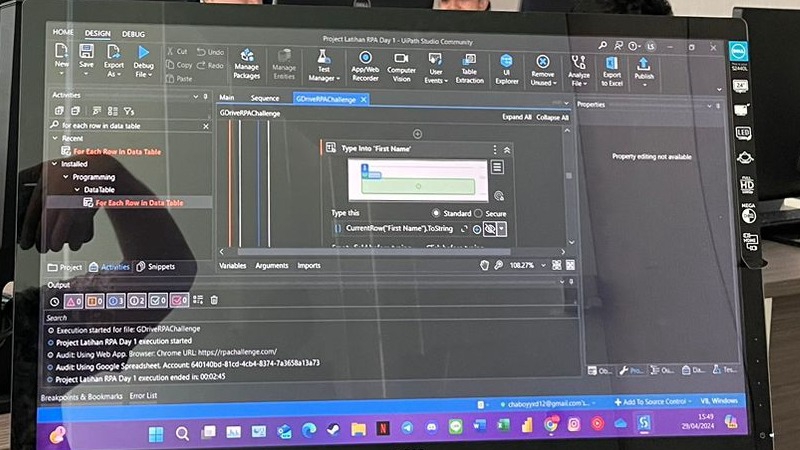800x450 pixels.
Task: Select the pan hand tool in designer
Action: 484,265
